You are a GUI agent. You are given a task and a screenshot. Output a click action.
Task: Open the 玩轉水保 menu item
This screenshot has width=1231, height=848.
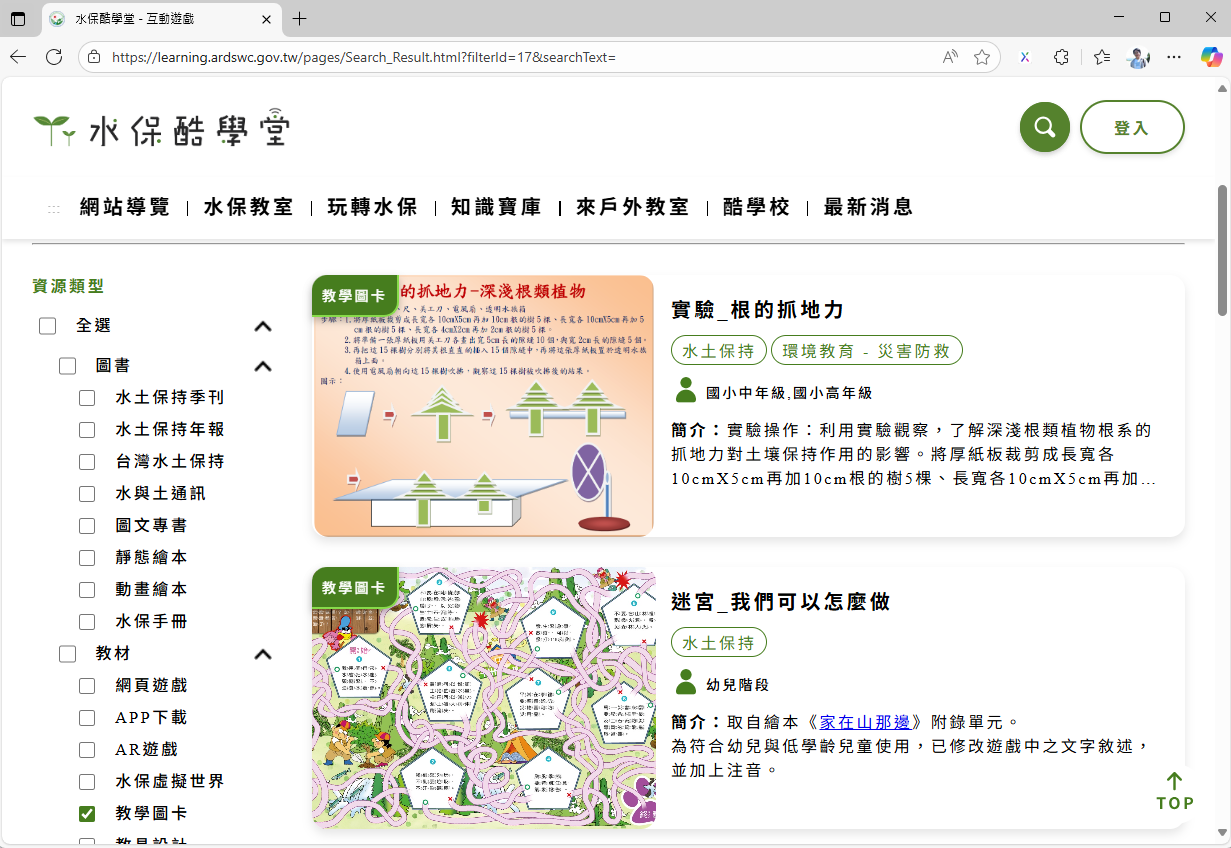click(x=373, y=207)
